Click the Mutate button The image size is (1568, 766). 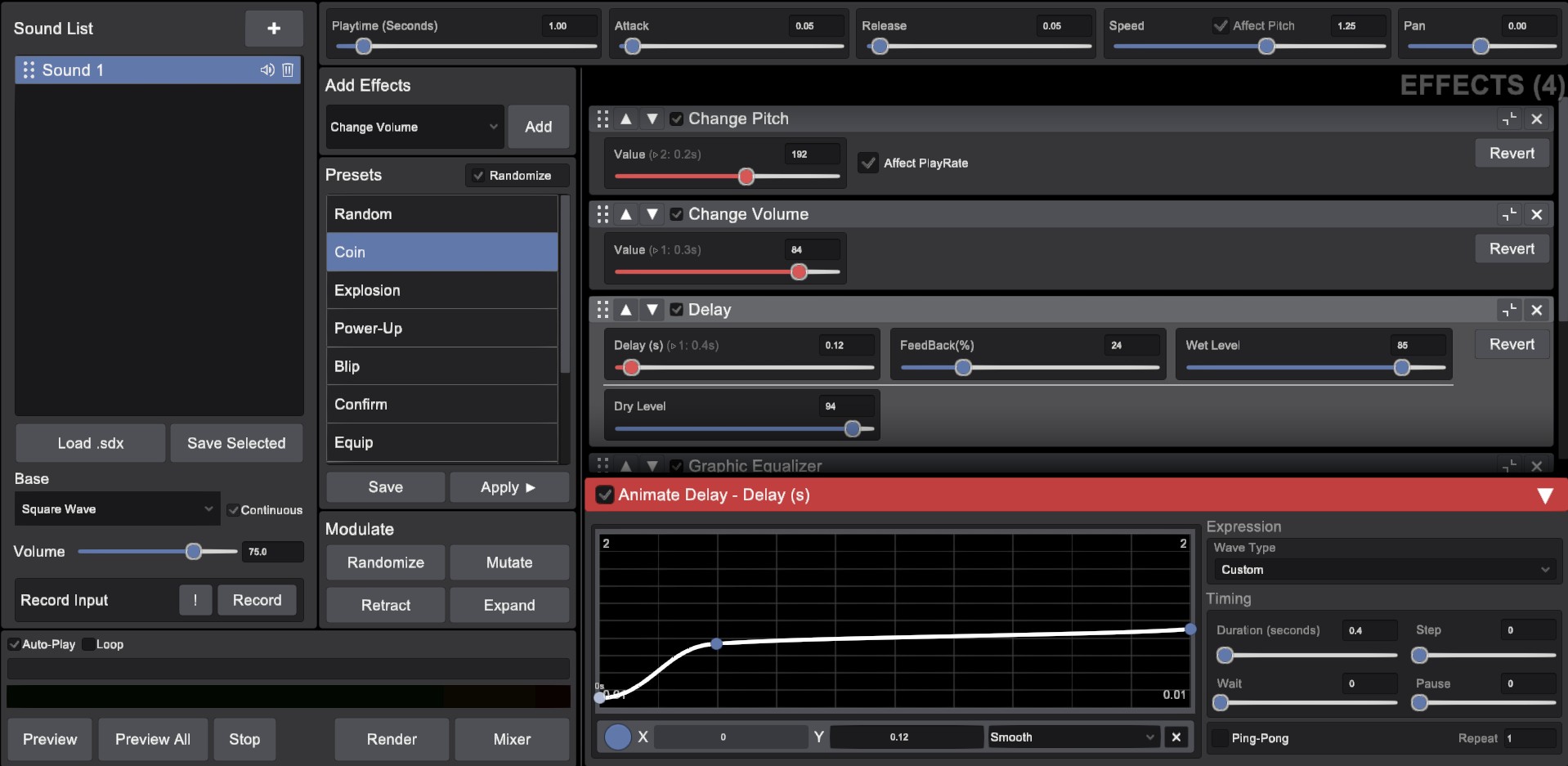(x=509, y=562)
